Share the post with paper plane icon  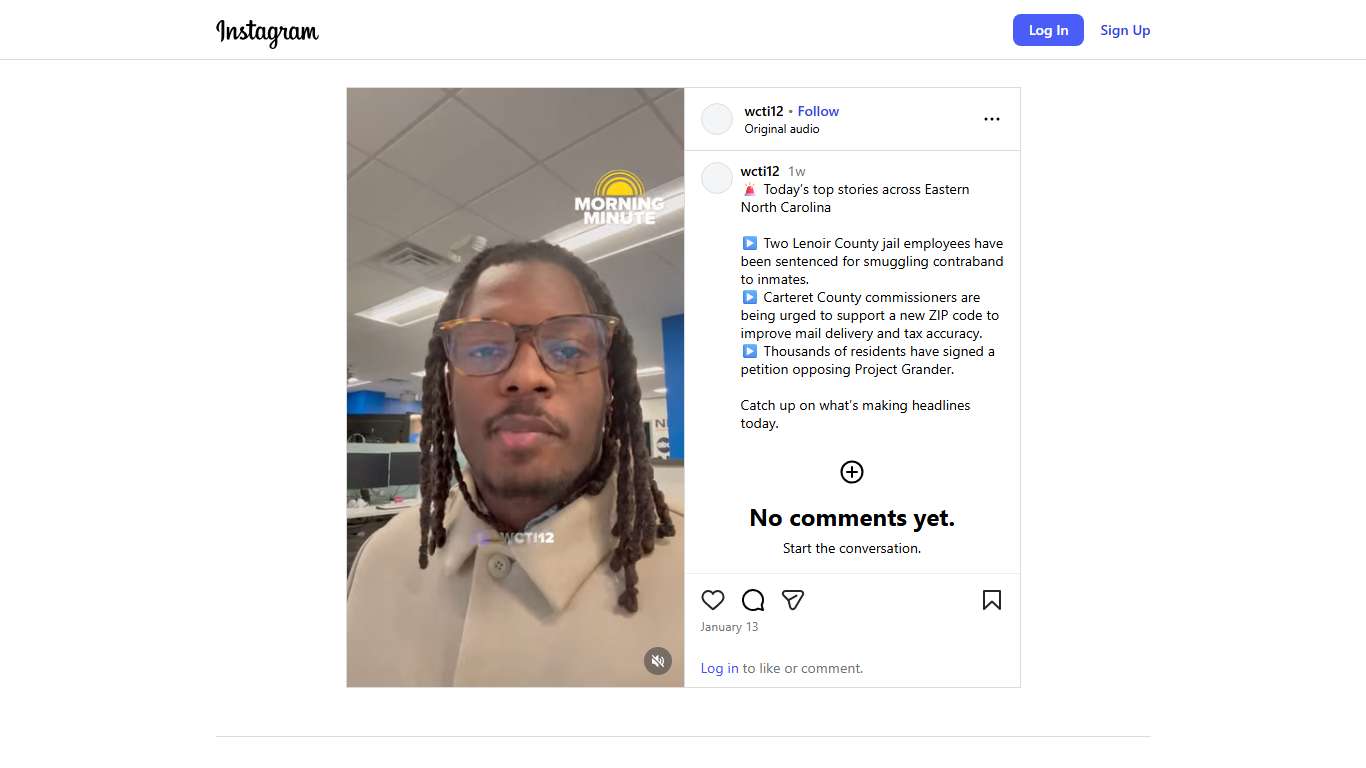point(793,600)
